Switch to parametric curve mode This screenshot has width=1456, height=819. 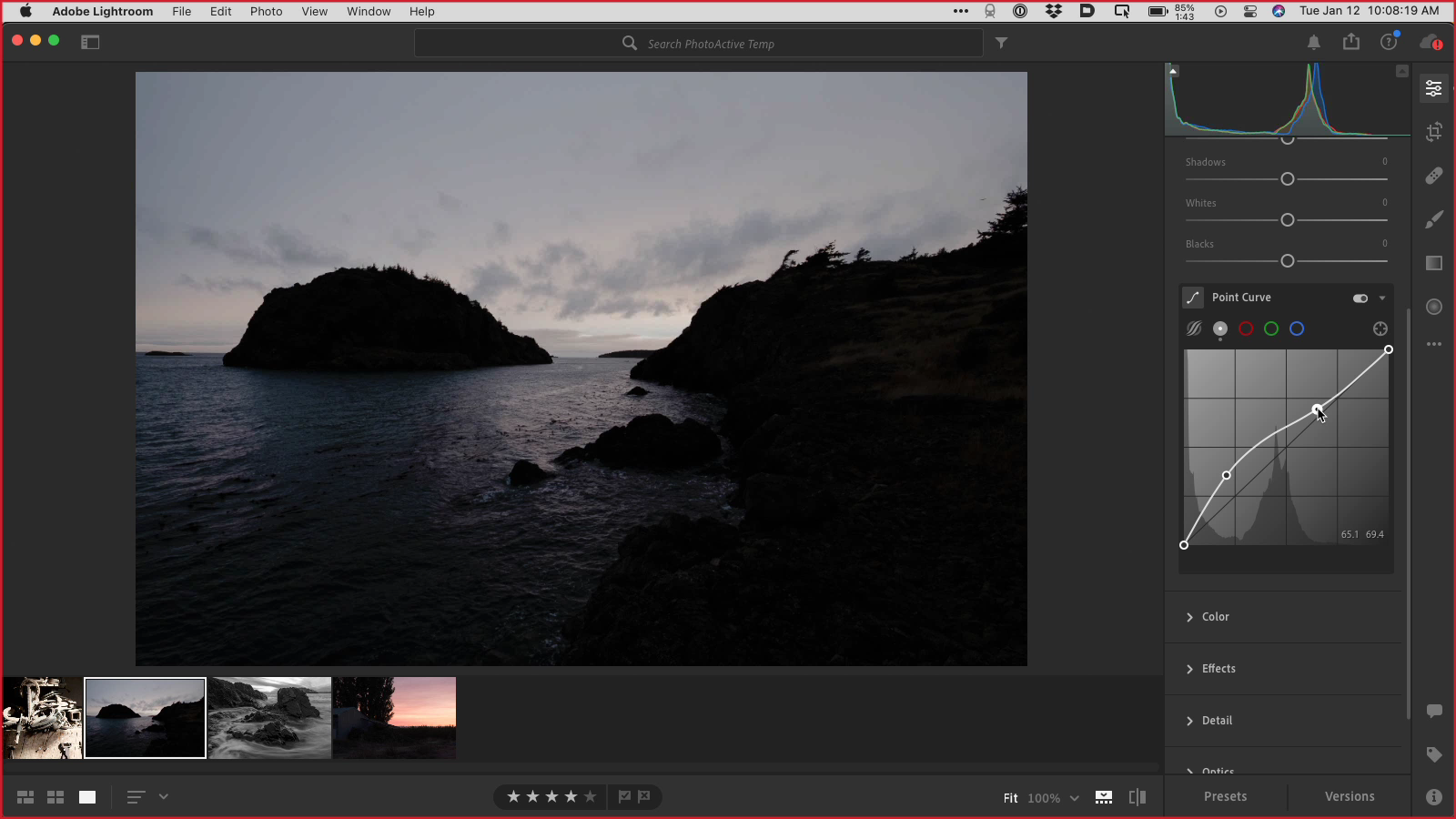point(1194,329)
